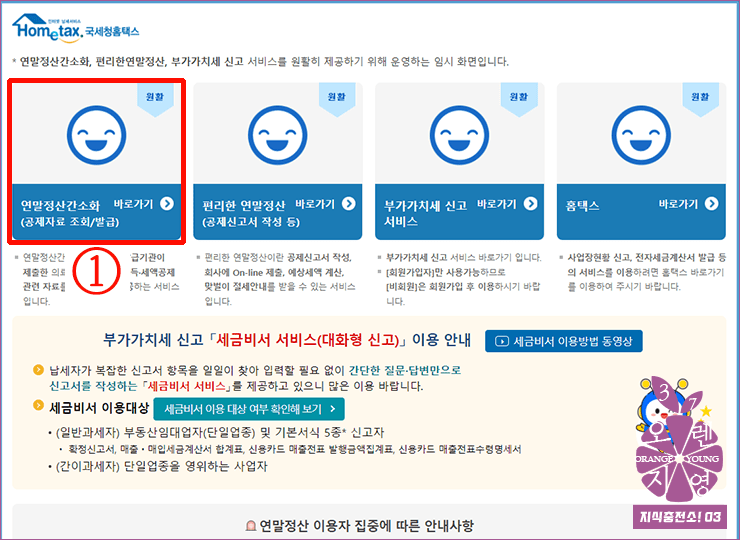Click 세금비서 이용대상 label
Screen dimensions: 740x540
tap(99, 407)
